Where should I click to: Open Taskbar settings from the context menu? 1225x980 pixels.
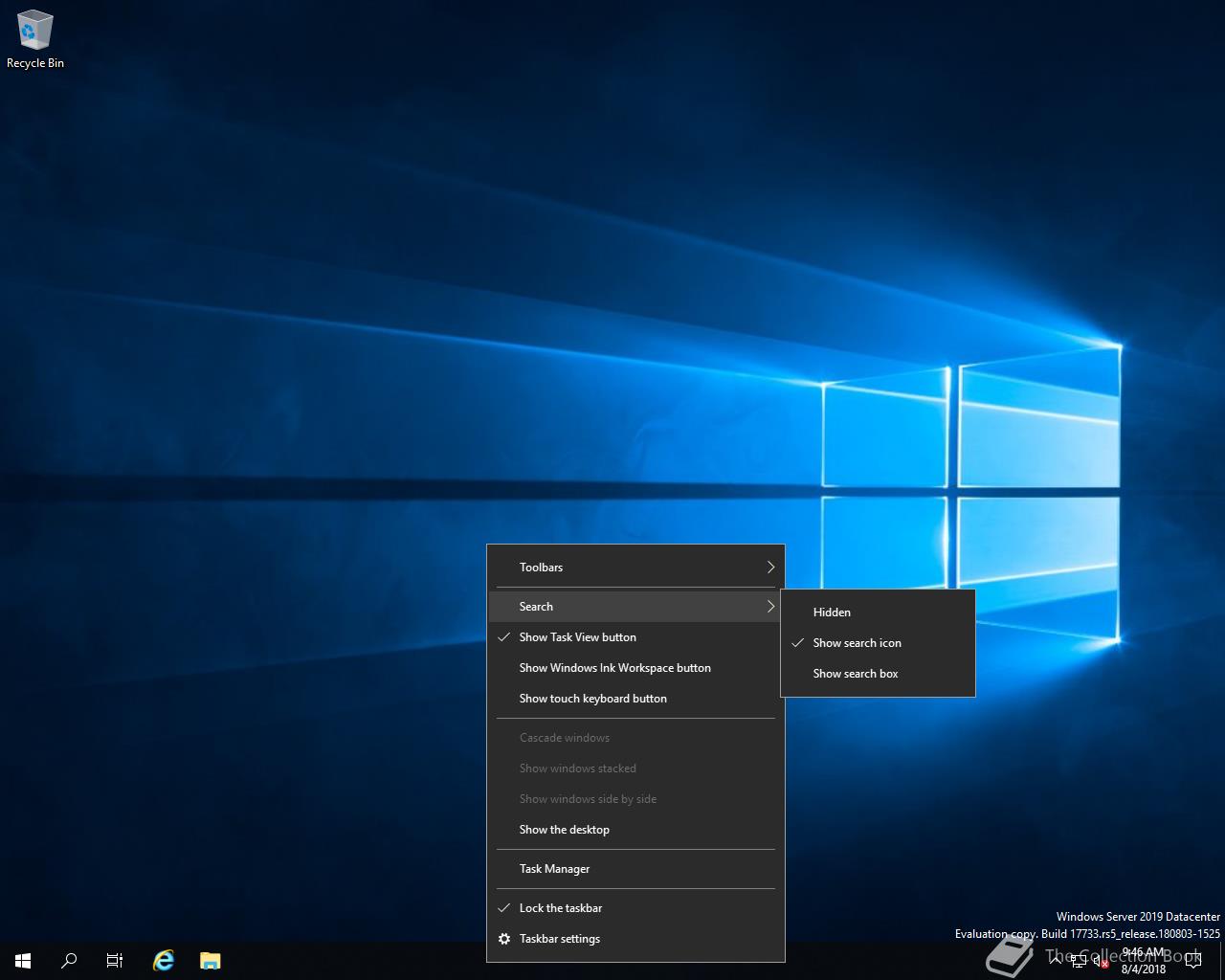(635, 939)
